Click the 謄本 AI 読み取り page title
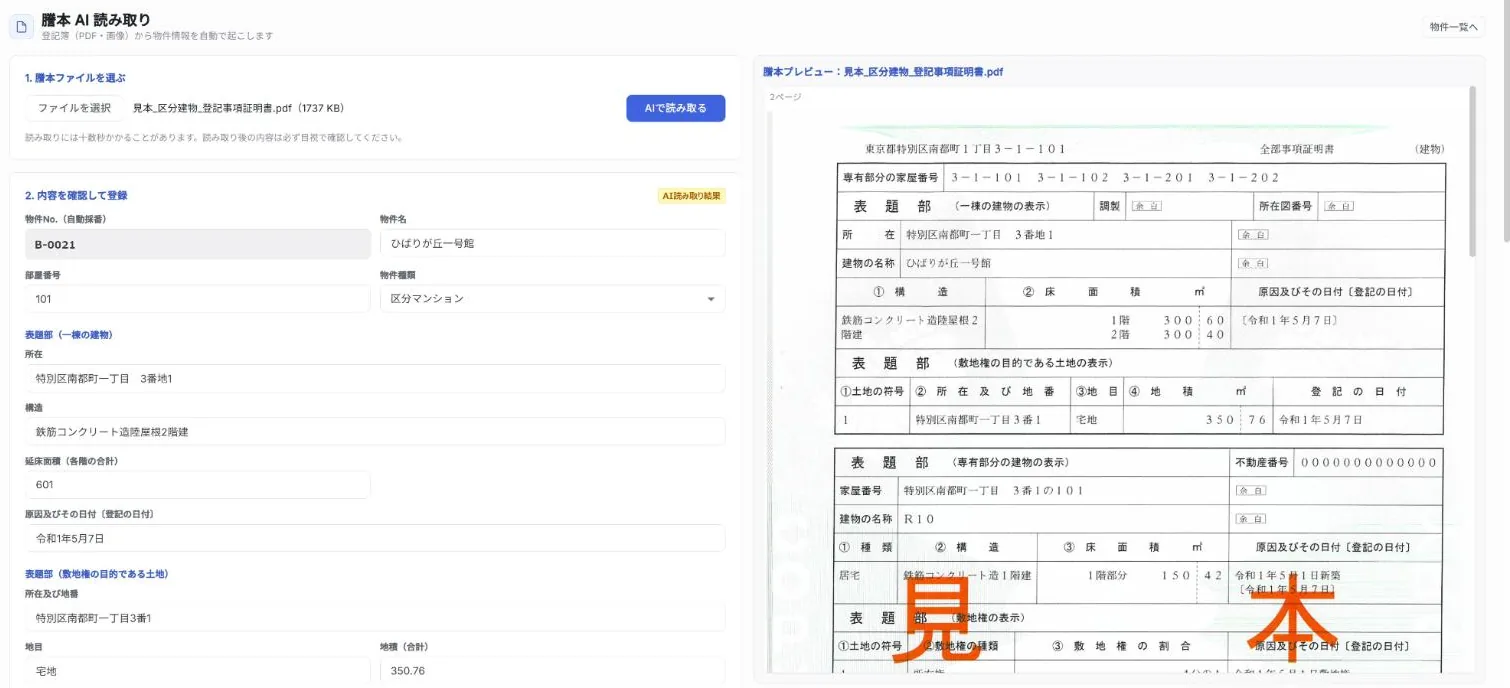Image resolution: width=1510 pixels, height=688 pixels. point(96,20)
